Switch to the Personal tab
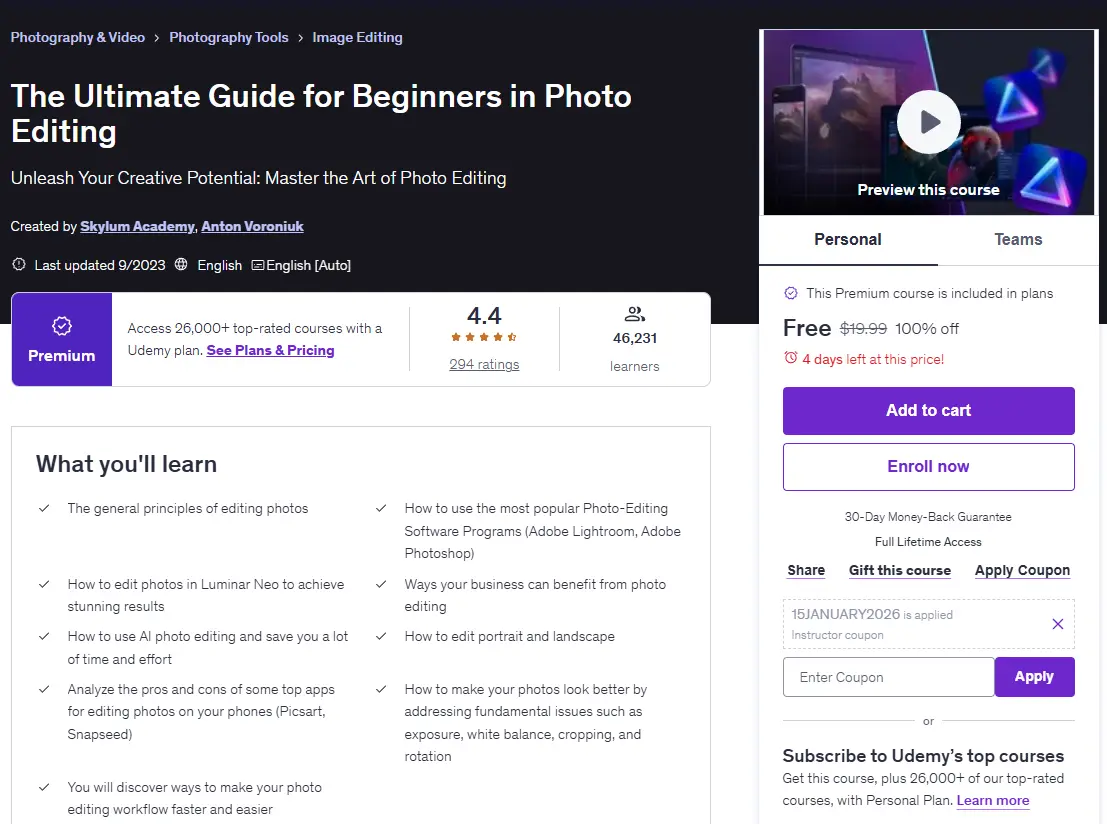Image resolution: width=1107 pixels, height=824 pixels. pos(848,239)
